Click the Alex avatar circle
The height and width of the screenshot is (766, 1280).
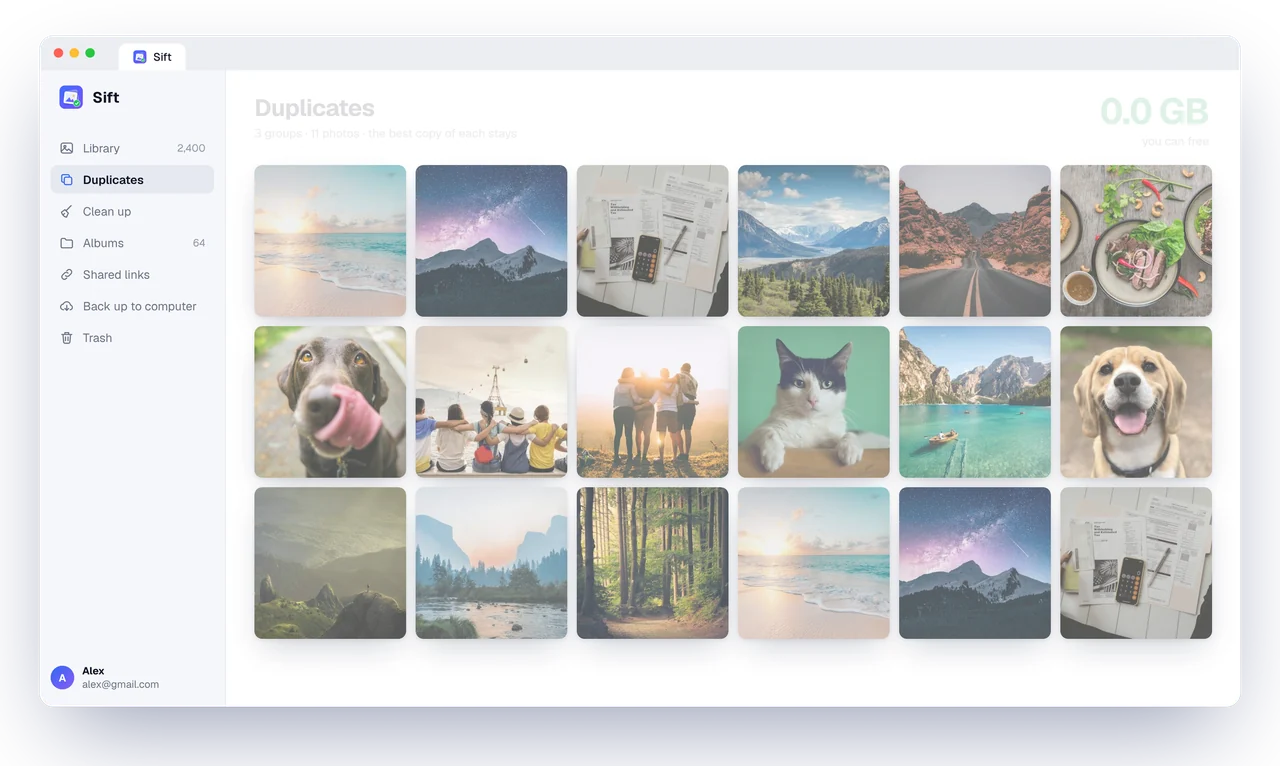tap(62, 677)
